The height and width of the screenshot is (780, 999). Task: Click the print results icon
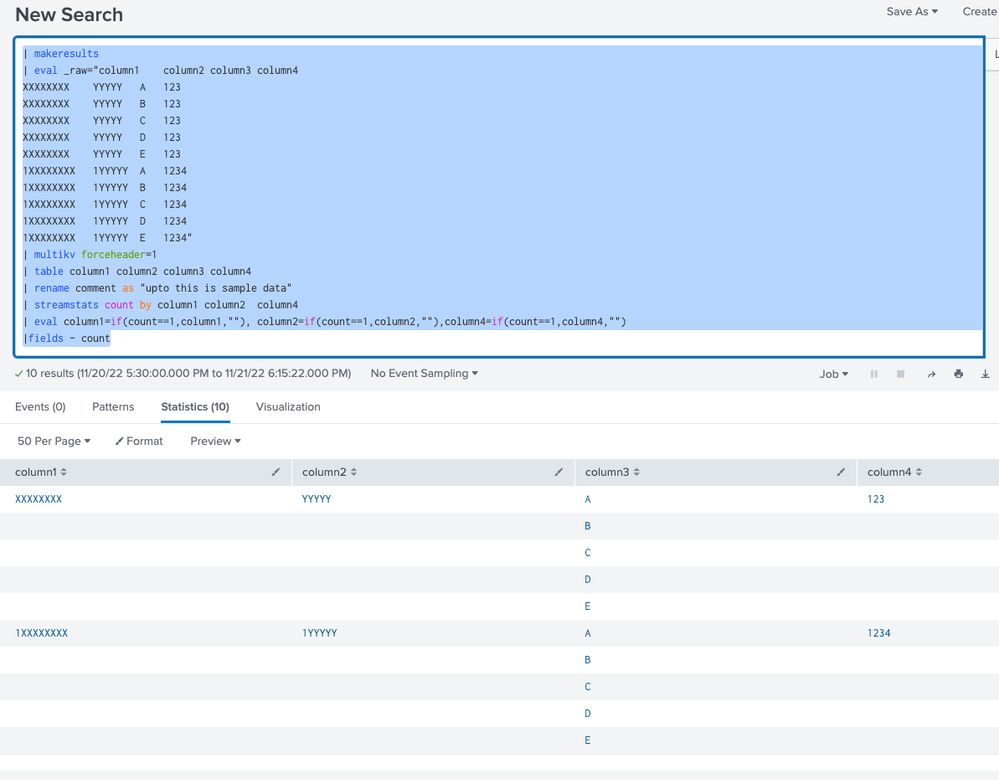point(958,374)
